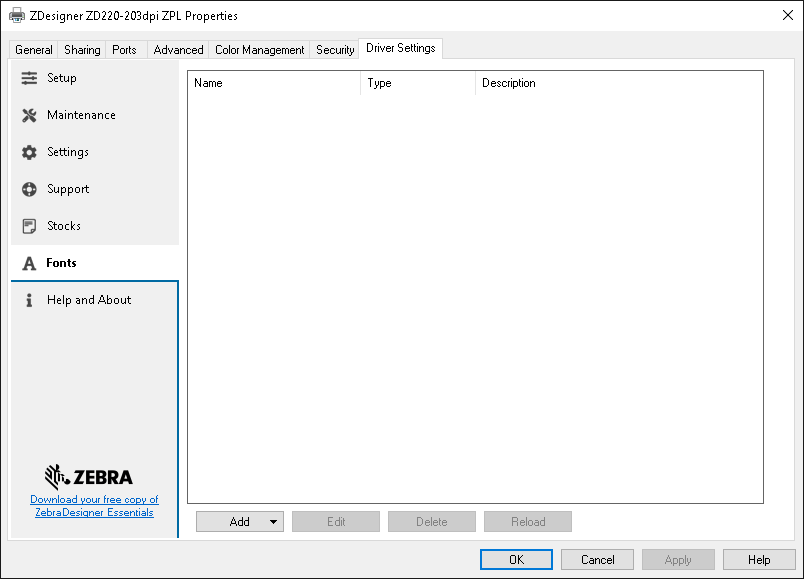This screenshot has width=804, height=579.
Task: Open the Ports tab
Action: pyautogui.click(x=125, y=48)
